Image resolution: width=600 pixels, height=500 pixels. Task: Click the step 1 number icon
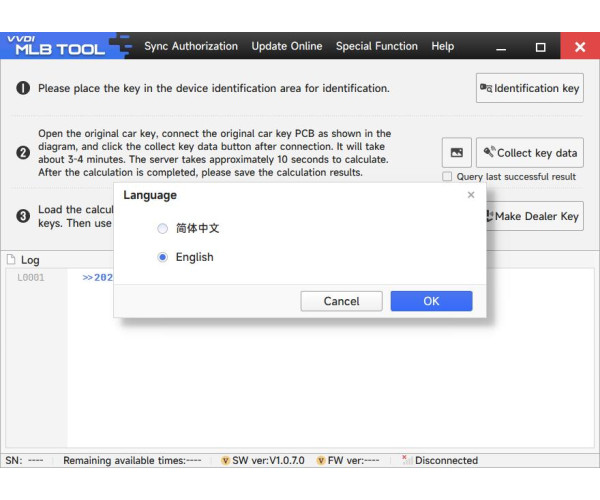click(23, 88)
